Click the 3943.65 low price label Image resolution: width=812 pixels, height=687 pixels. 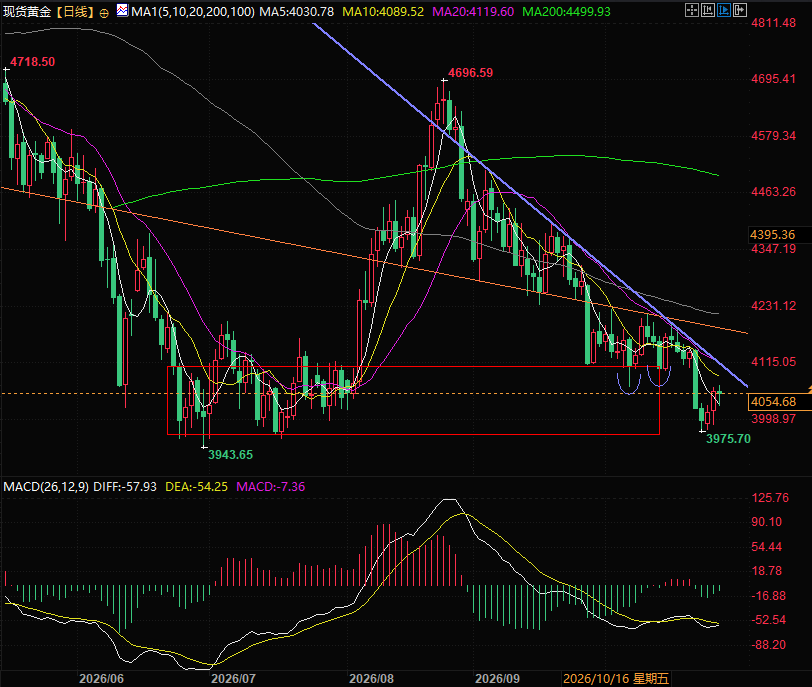[x=230, y=455]
